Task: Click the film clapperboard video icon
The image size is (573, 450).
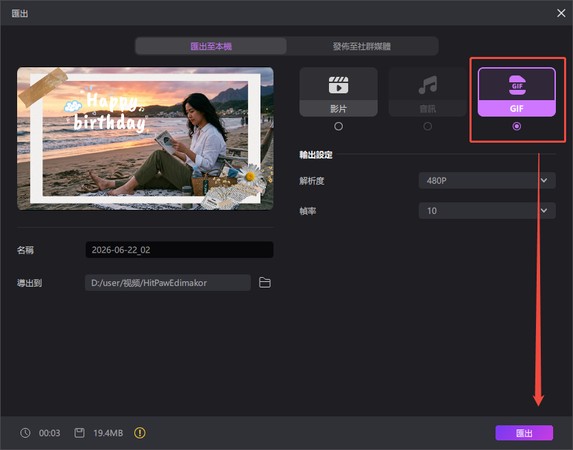Action: (x=338, y=85)
